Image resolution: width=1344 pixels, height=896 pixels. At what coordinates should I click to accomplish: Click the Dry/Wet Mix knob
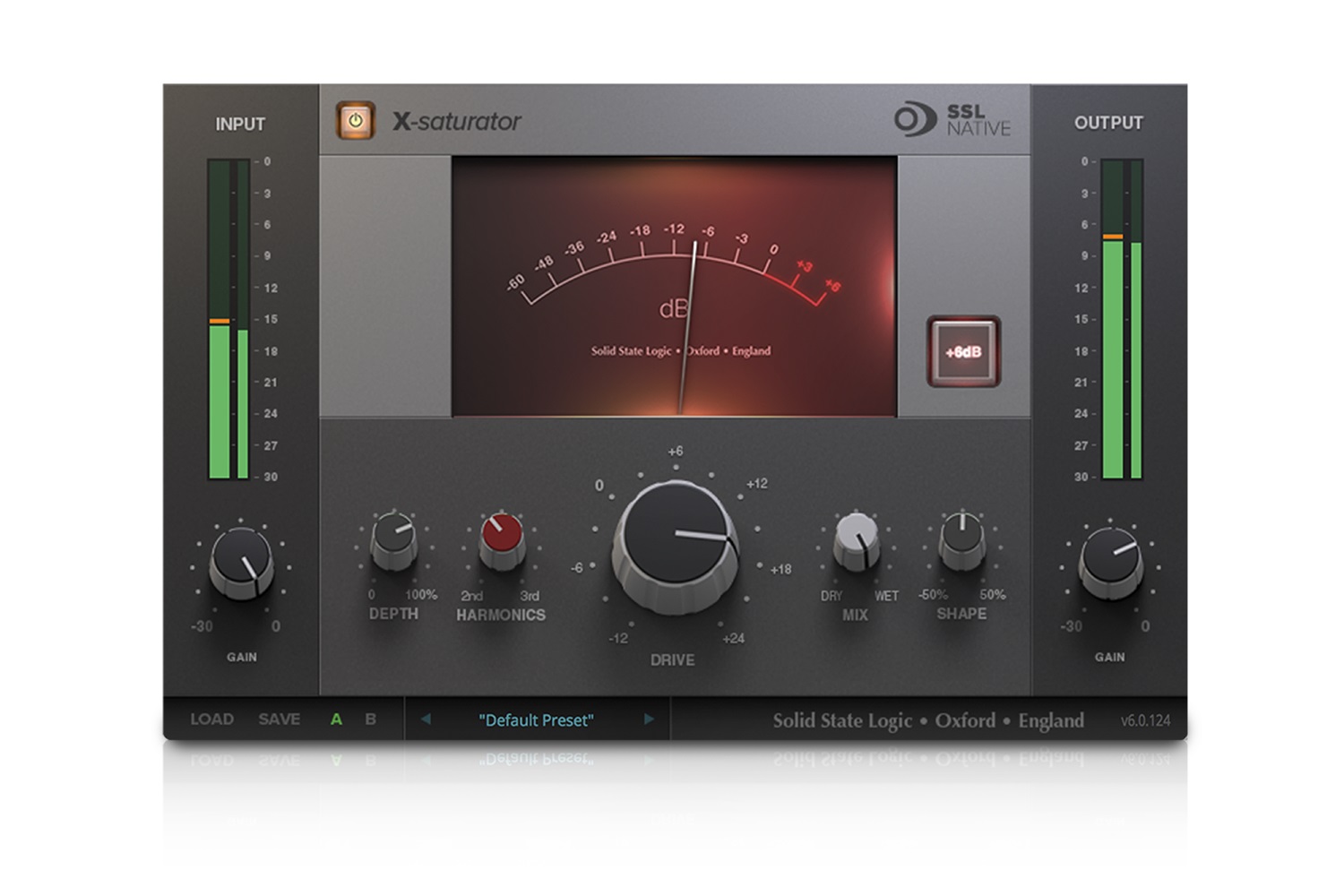(x=857, y=538)
